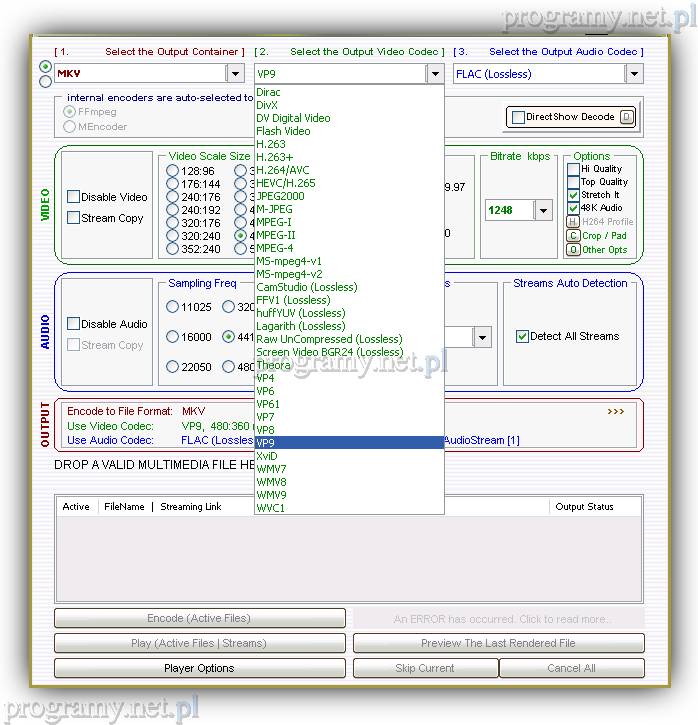Click the FileName column header
The height and width of the screenshot is (725, 698).
click(x=125, y=507)
